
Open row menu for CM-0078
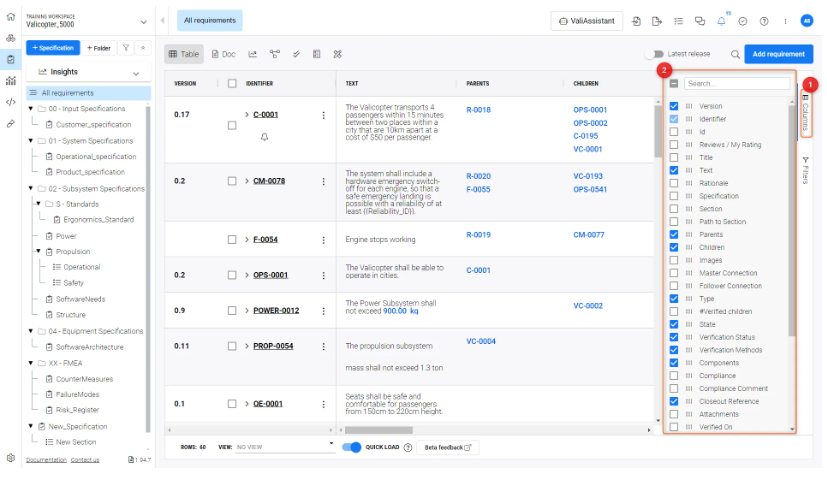click(x=323, y=181)
